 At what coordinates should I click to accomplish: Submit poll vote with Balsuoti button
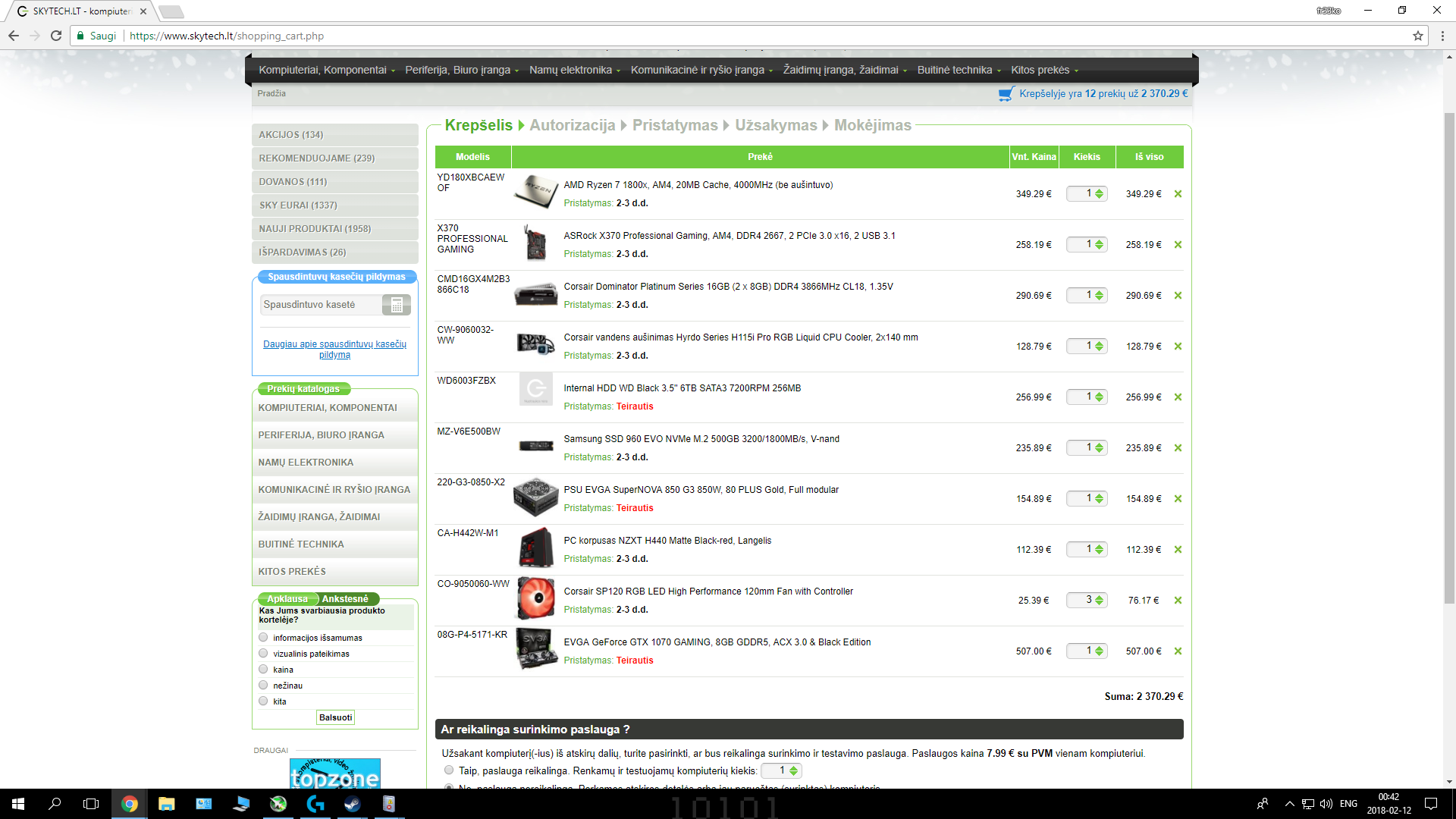(335, 717)
